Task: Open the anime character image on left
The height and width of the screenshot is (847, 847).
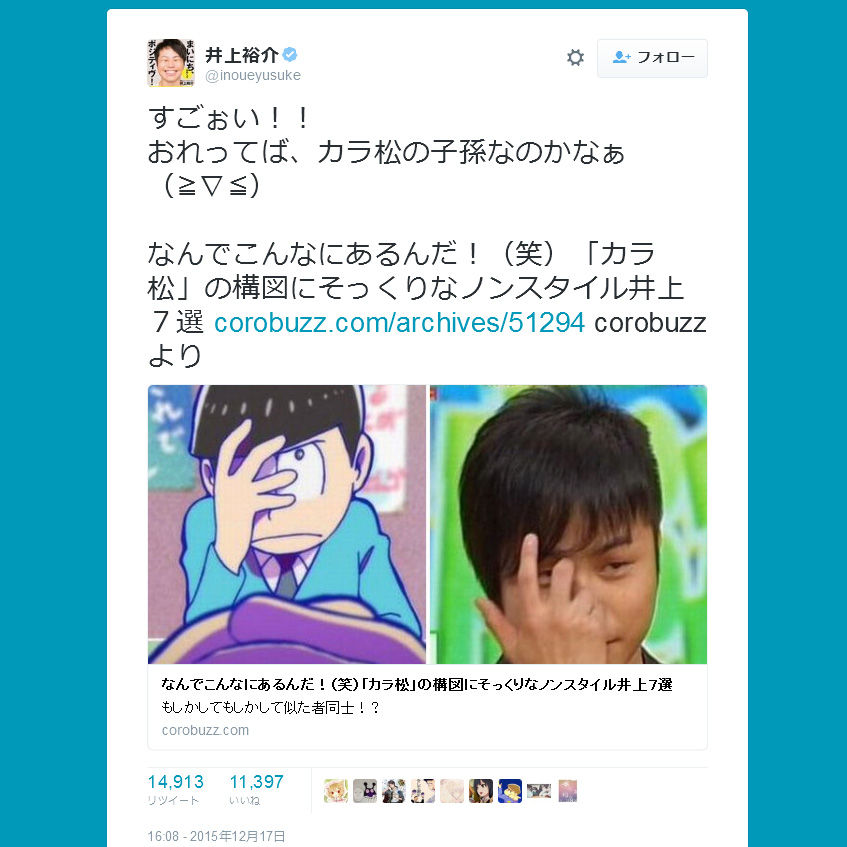Action: 287,524
